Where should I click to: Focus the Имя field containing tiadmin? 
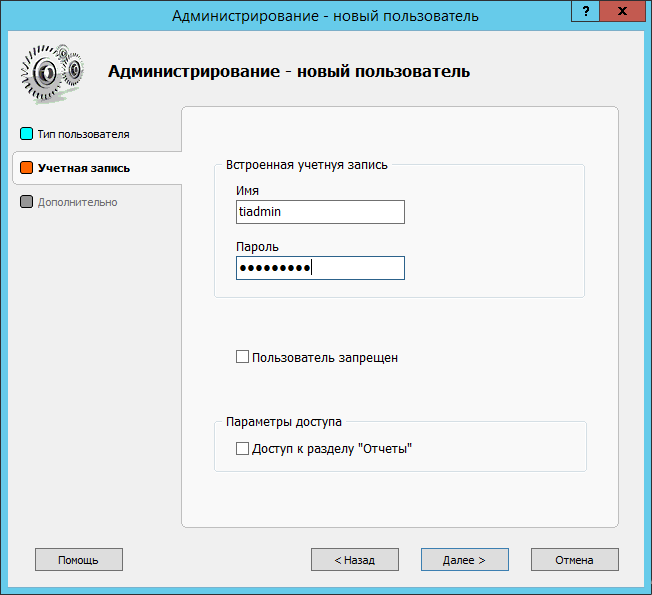[320, 212]
